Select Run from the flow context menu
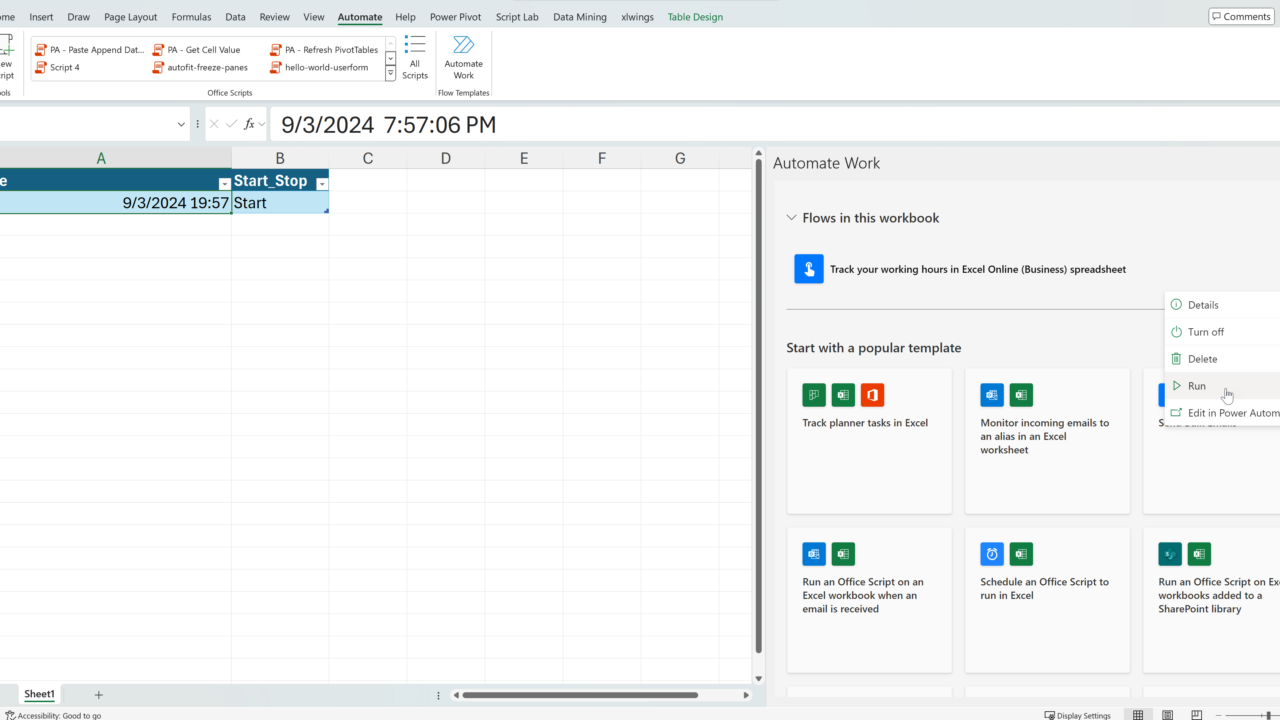Screen dimensions: 1280x720 tap(1196, 386)
